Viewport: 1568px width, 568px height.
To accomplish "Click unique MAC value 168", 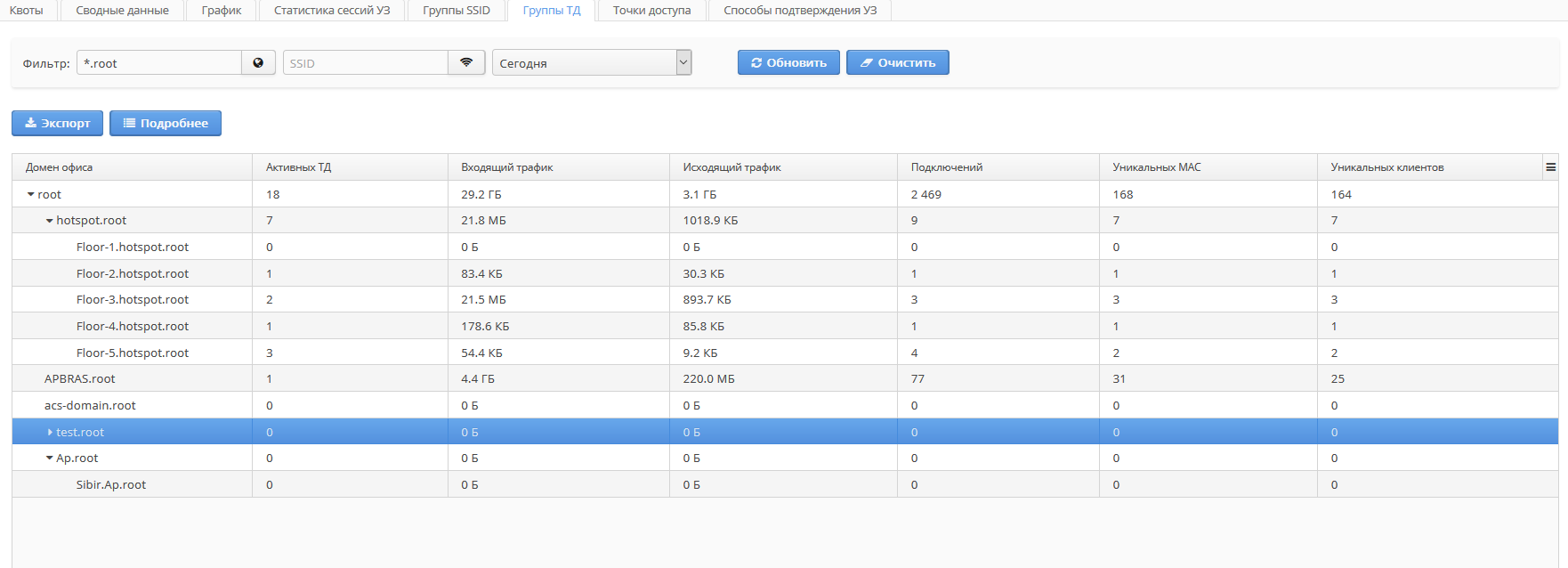I will pyautogui.click(x=1123, y=194).
